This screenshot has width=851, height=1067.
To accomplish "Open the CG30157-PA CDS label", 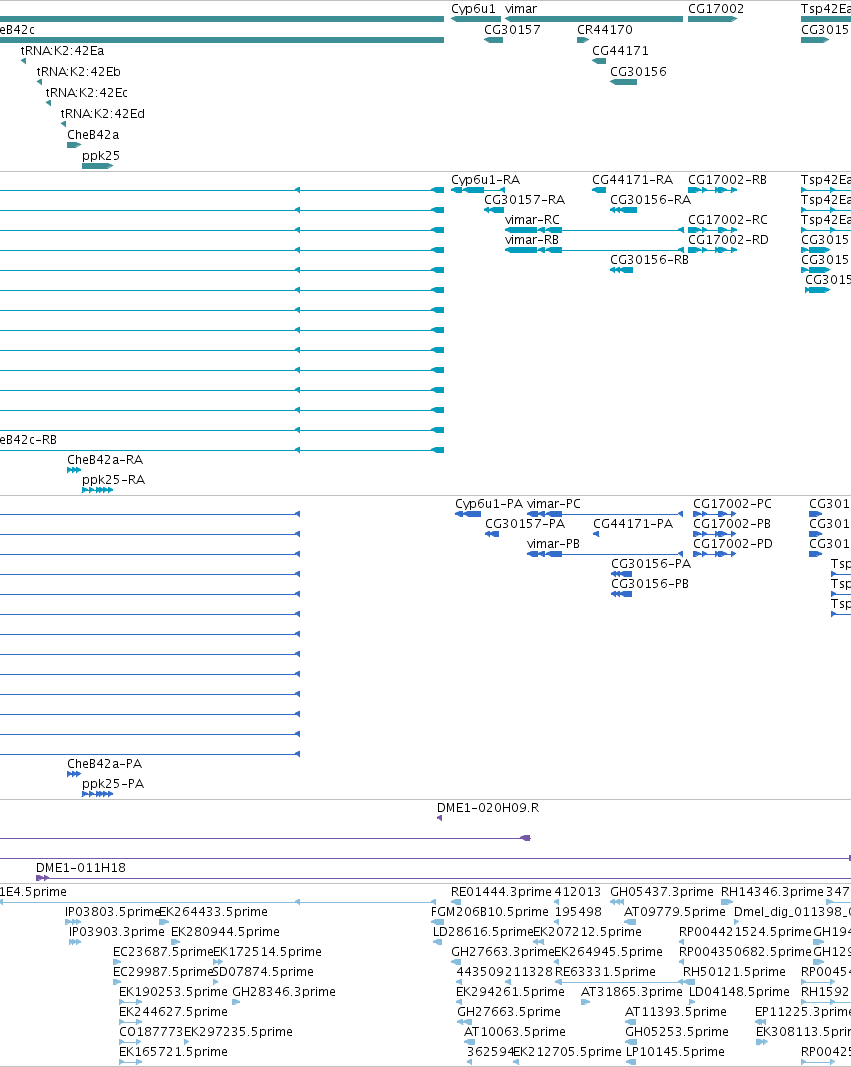I will click(525, 524).
